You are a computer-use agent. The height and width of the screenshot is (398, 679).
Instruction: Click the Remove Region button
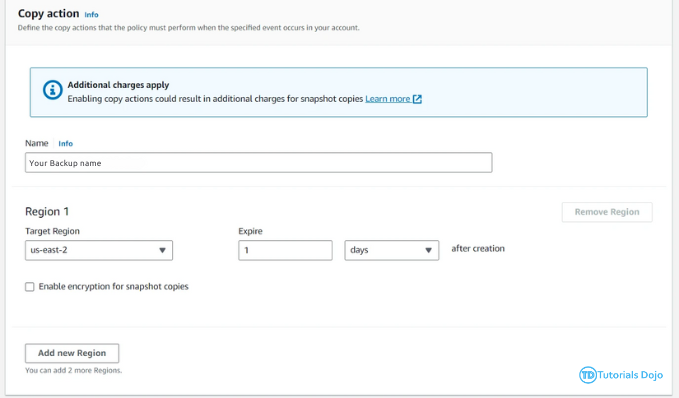pyautogui.click(x=607, y=212)
